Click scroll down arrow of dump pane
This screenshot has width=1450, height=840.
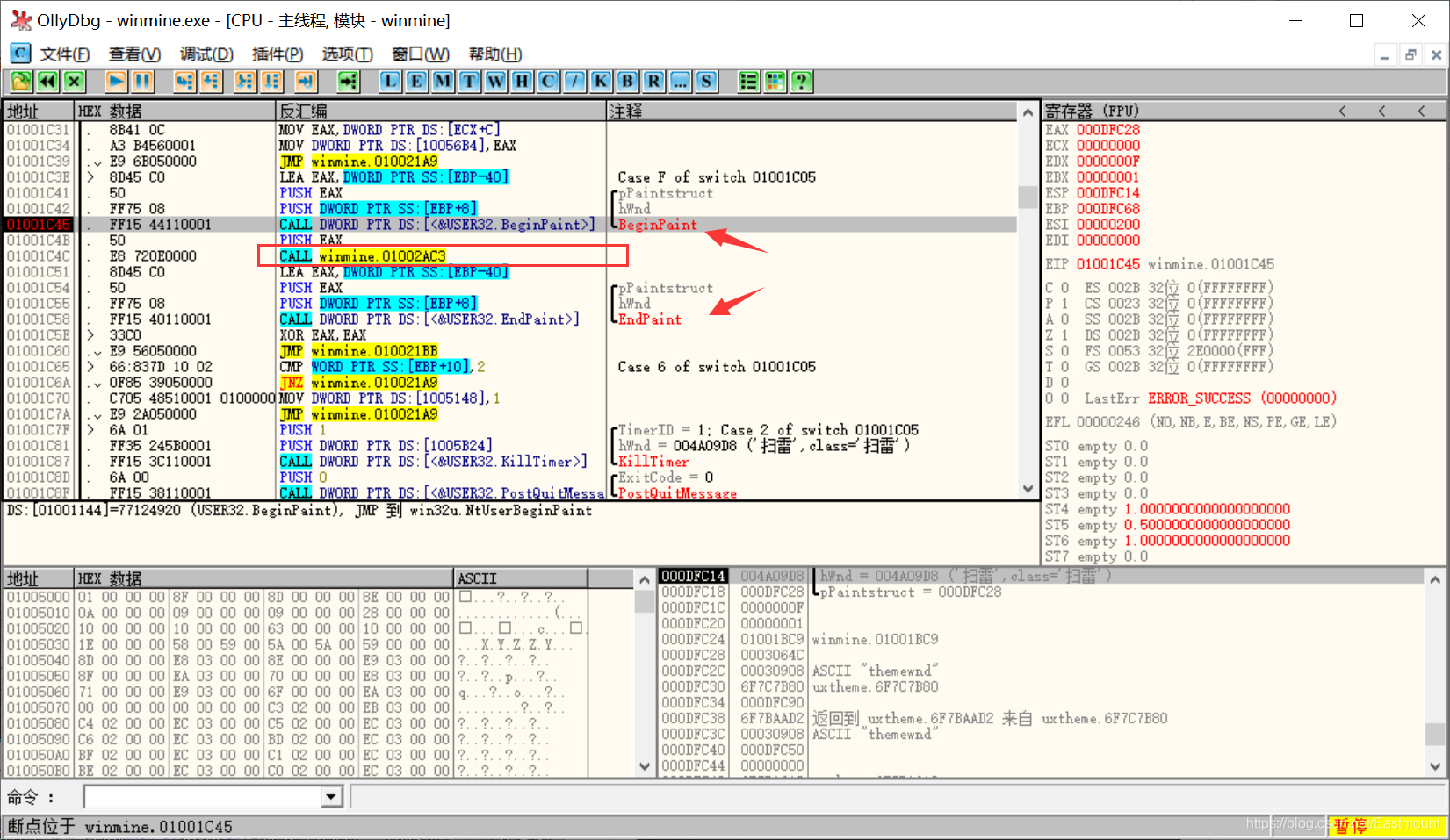pos(645,766)
